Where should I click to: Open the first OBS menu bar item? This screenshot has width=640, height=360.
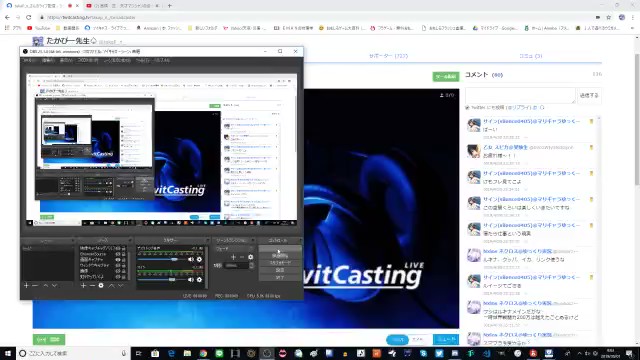click(29, 60)
